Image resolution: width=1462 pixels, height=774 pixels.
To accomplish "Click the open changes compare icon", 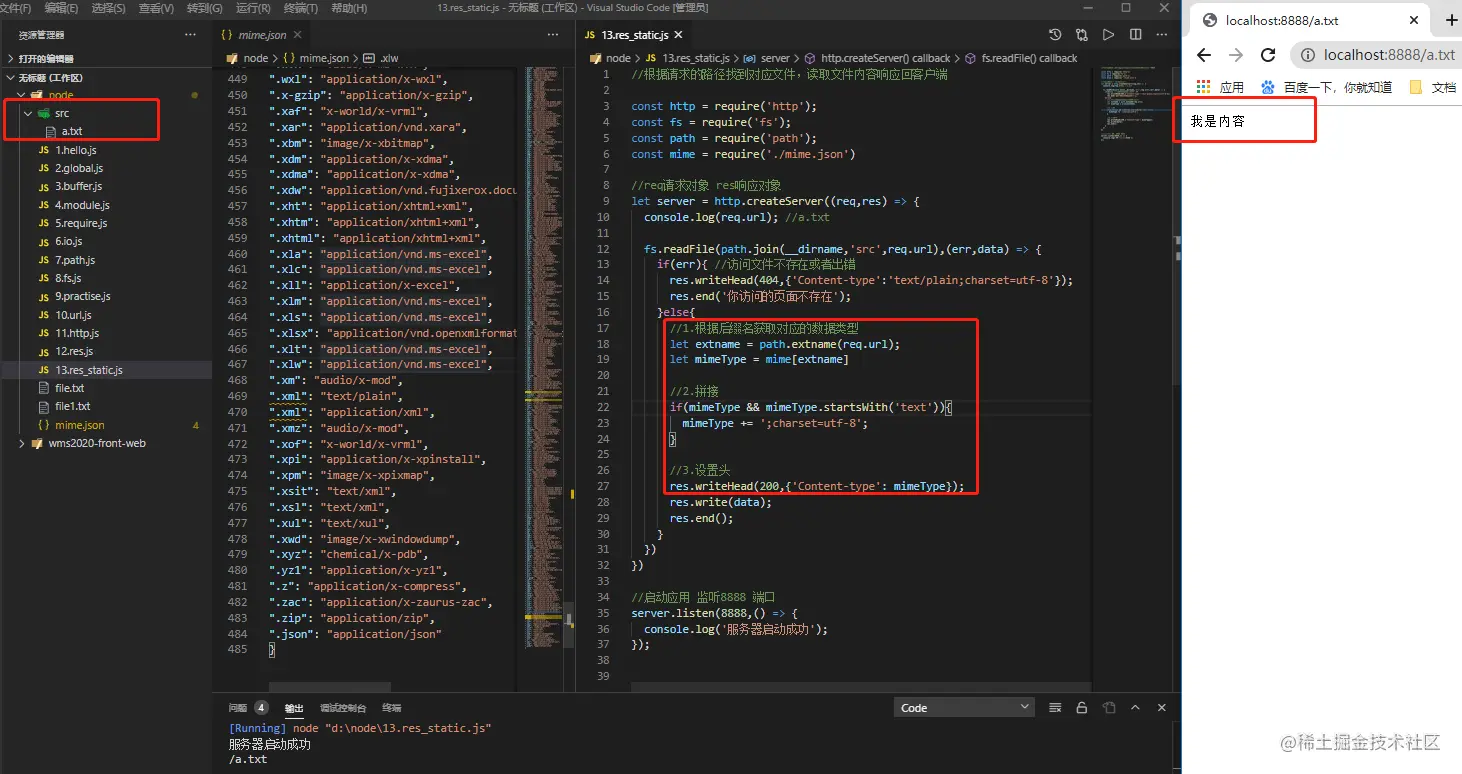I will (x=1081, y=35).
